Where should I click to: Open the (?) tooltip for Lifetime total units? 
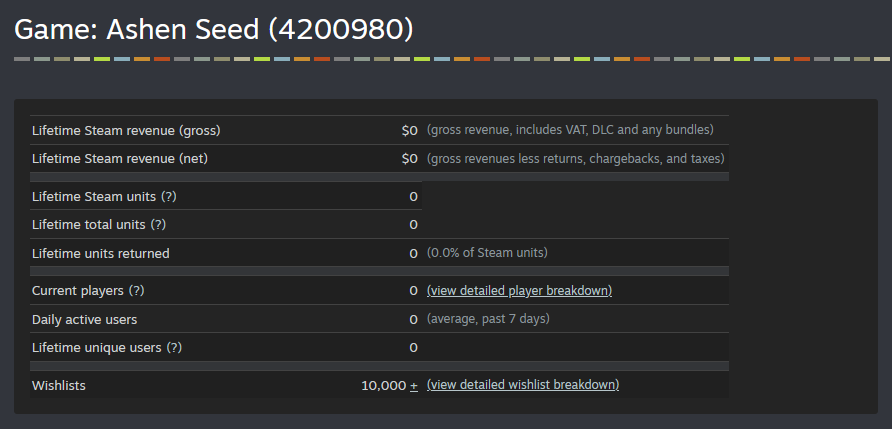[158, 225]
